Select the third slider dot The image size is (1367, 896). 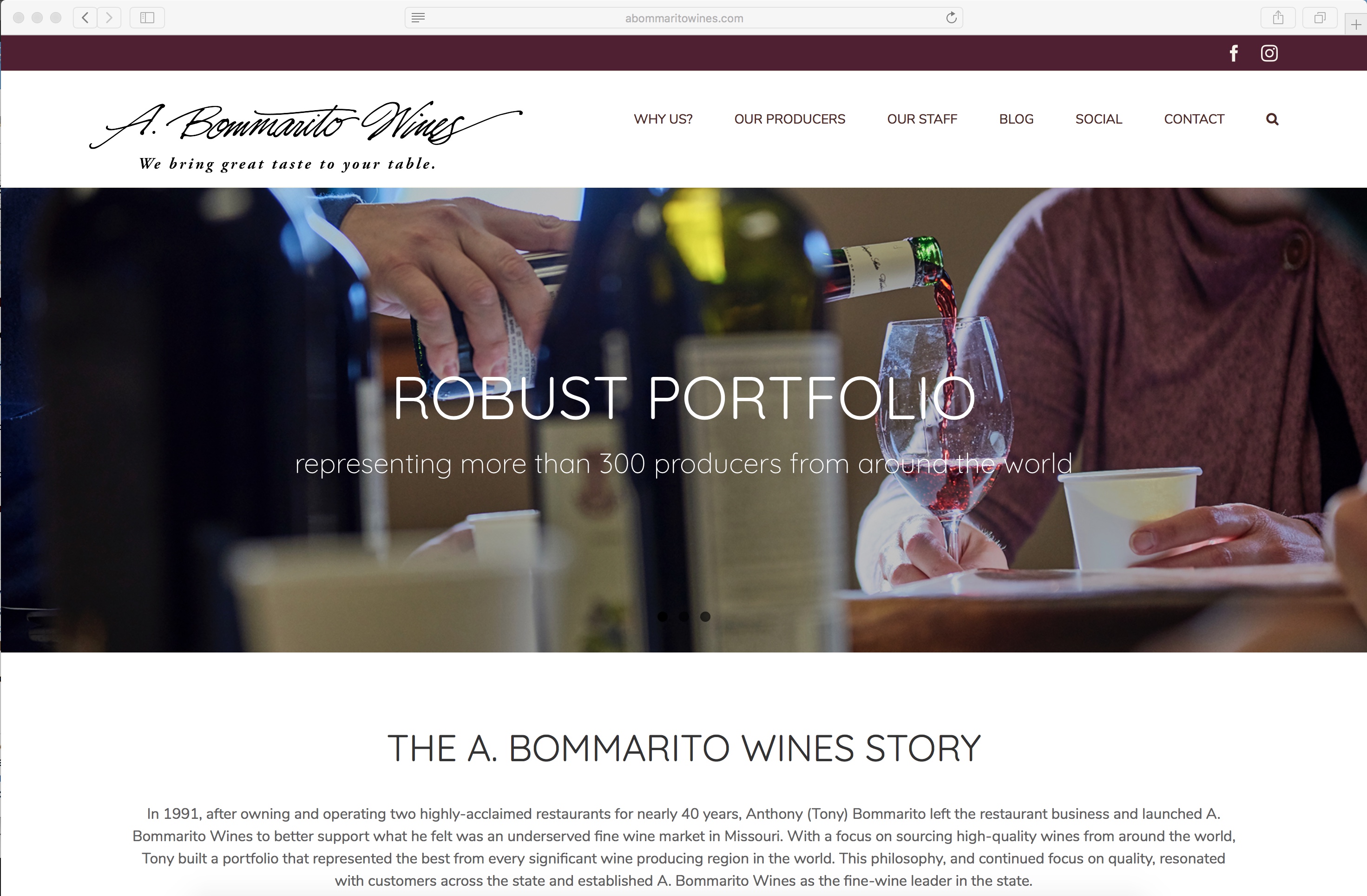(705, 616)
